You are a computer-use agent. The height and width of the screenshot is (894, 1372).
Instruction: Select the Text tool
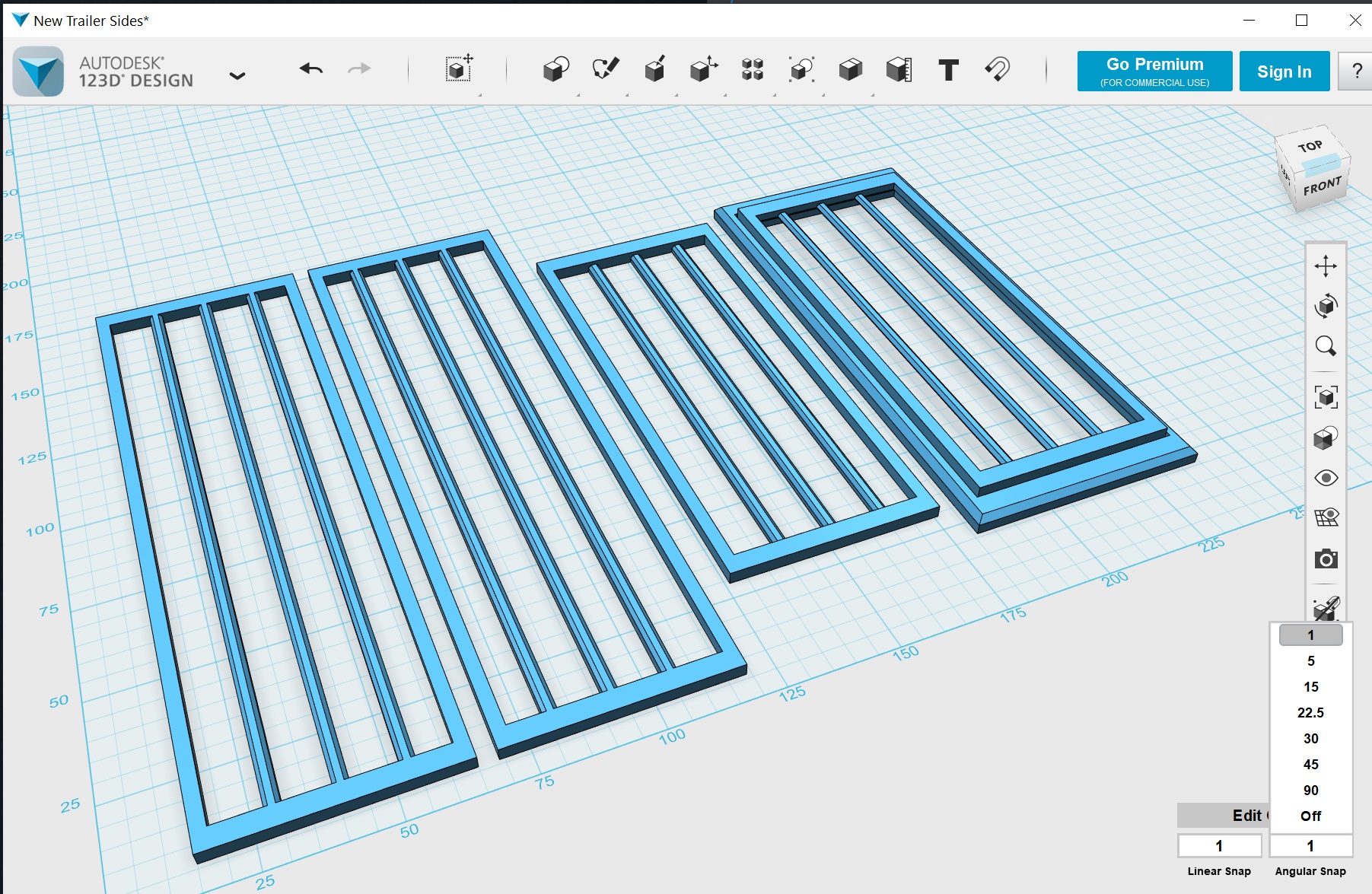point(948,70)
